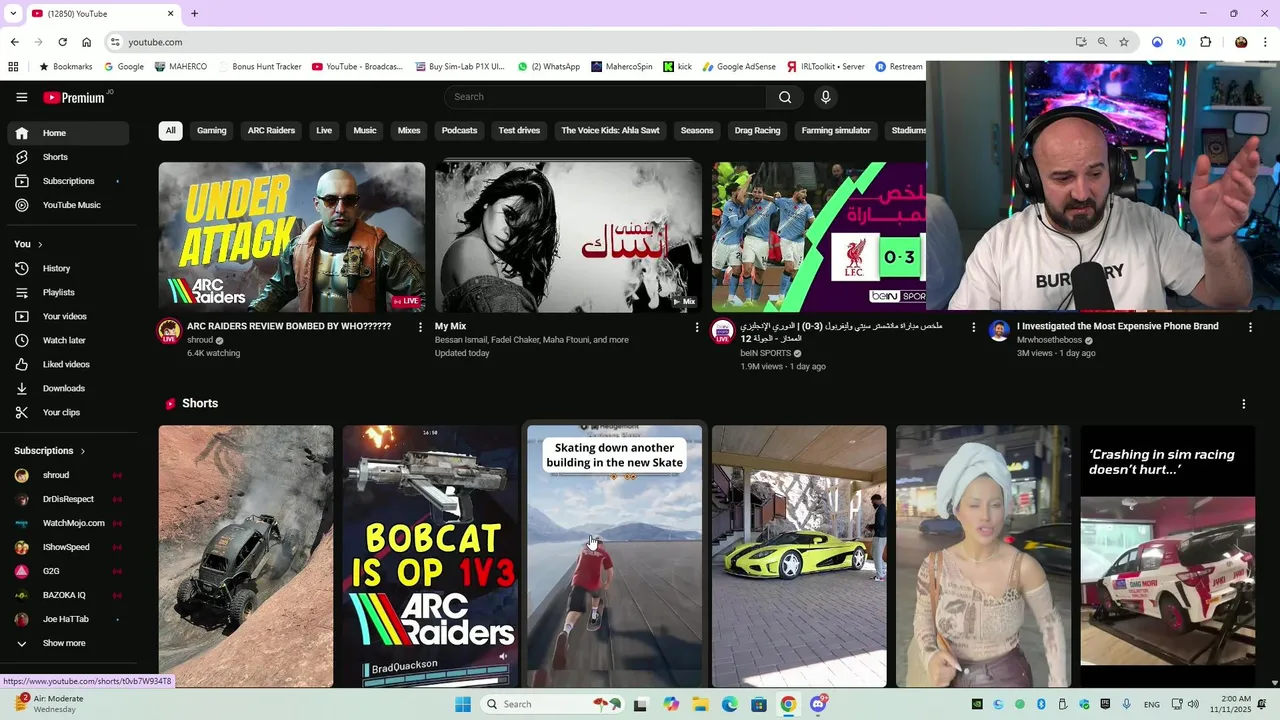Open more options for ARC Raiders video
The width and height of the screenshot is (1280, 720).
pos(420,327)
